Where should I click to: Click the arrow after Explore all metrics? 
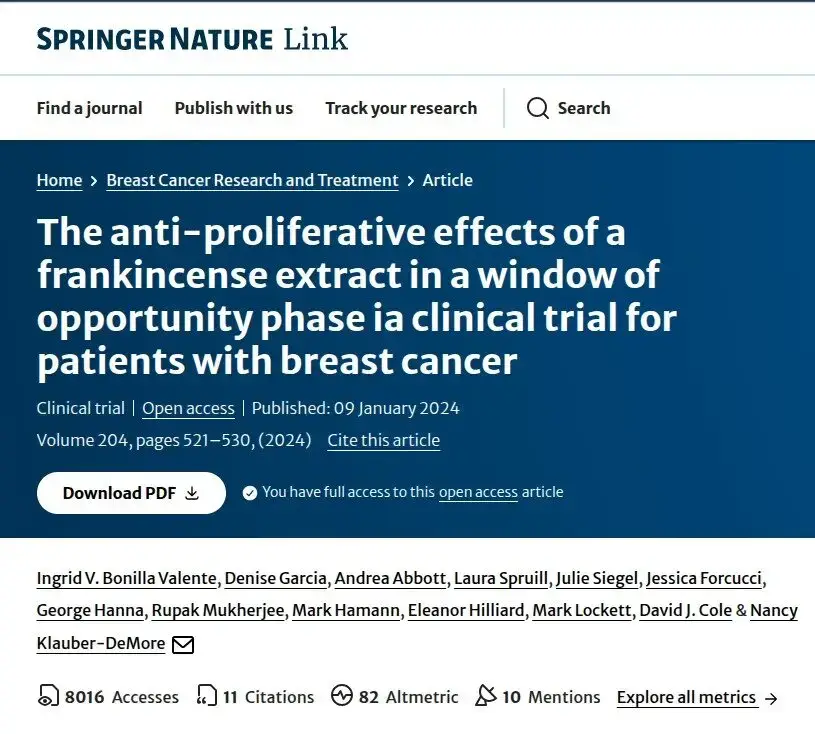(771, 699)
